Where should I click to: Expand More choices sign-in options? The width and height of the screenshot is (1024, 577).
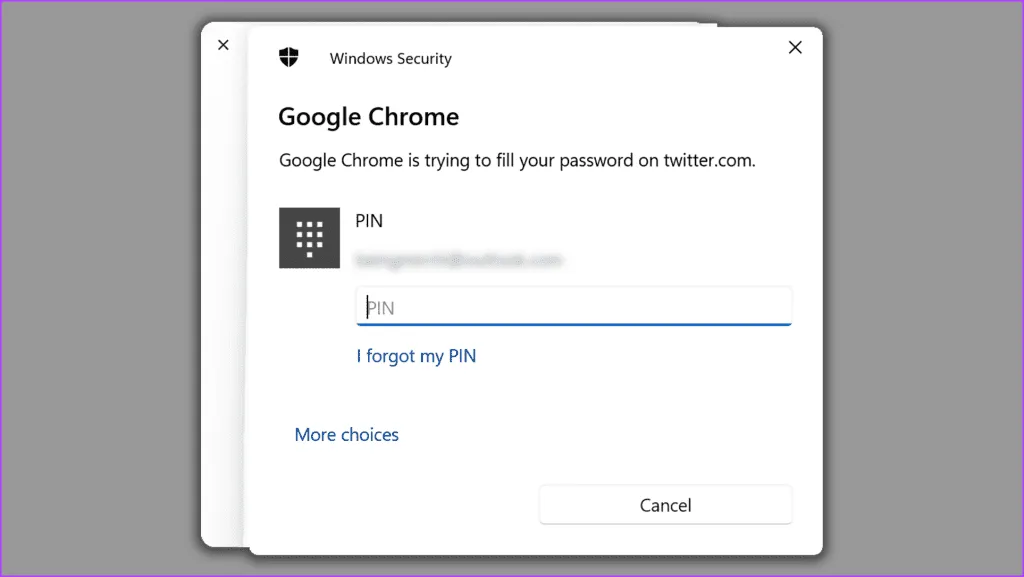(x=346, y=435)
